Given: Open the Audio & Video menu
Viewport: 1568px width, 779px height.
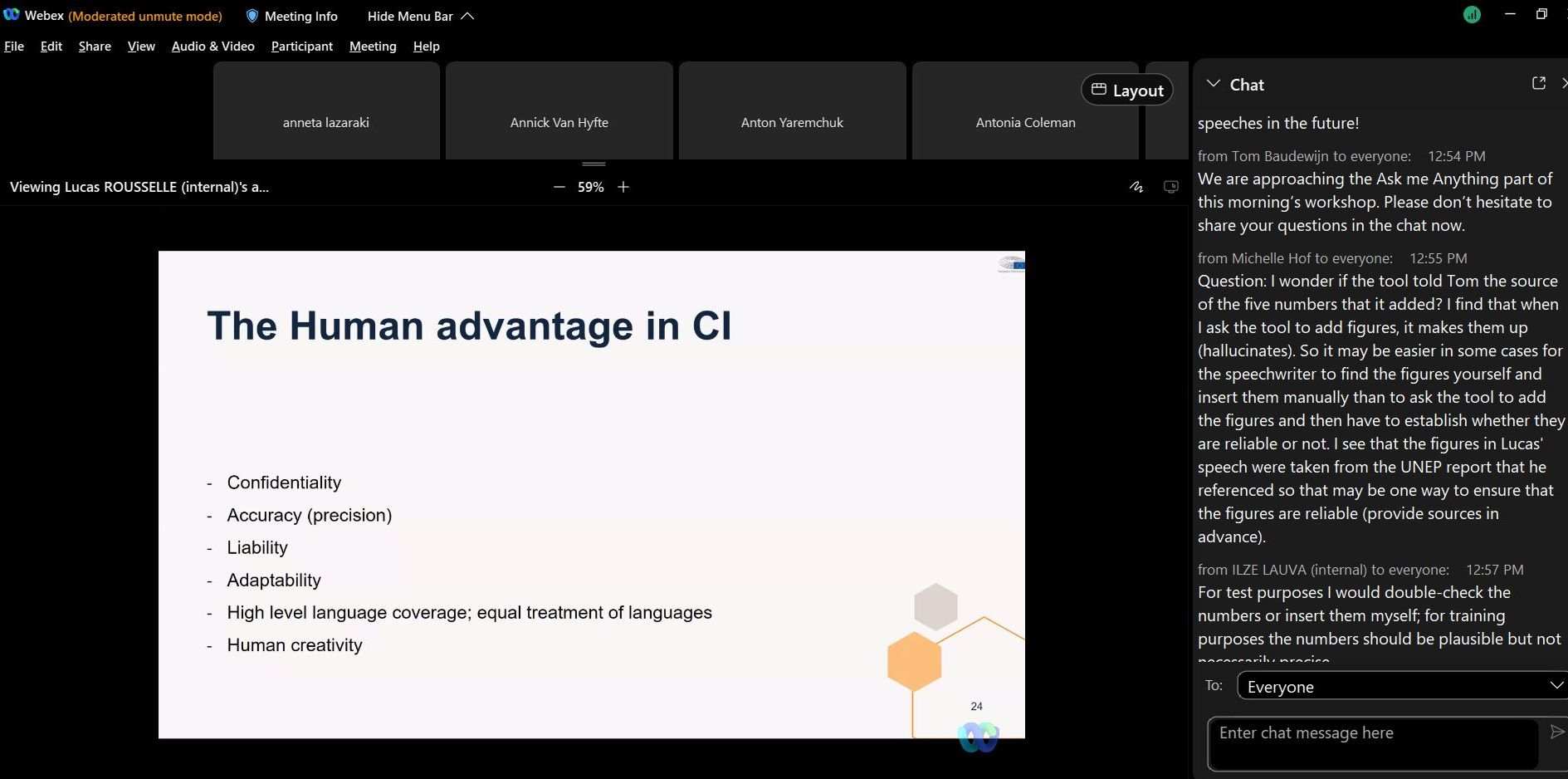Looking at the screenshot, I should [x=212, y=47].
